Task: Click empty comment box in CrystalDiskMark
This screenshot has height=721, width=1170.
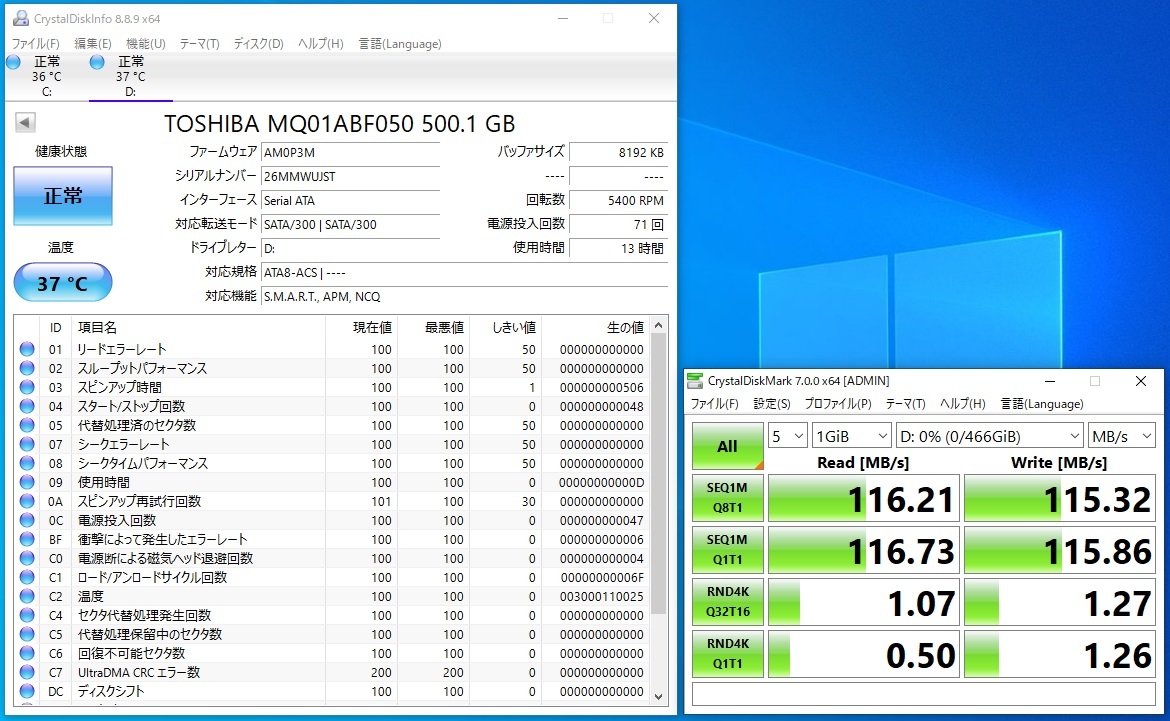Action: click(x=924, y=693)
